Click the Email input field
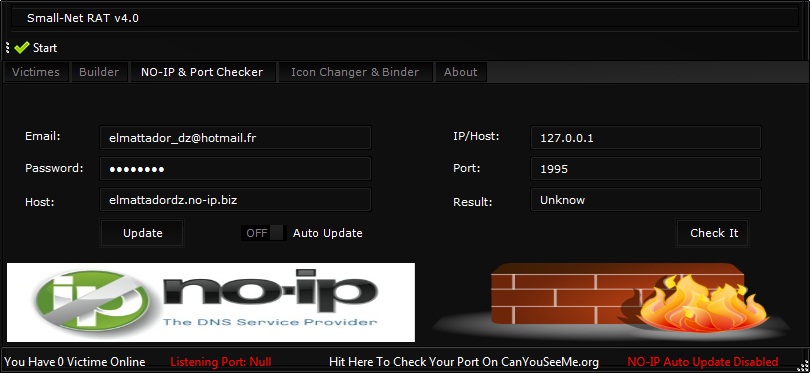 pyautogui.click(x=235, y=137)
